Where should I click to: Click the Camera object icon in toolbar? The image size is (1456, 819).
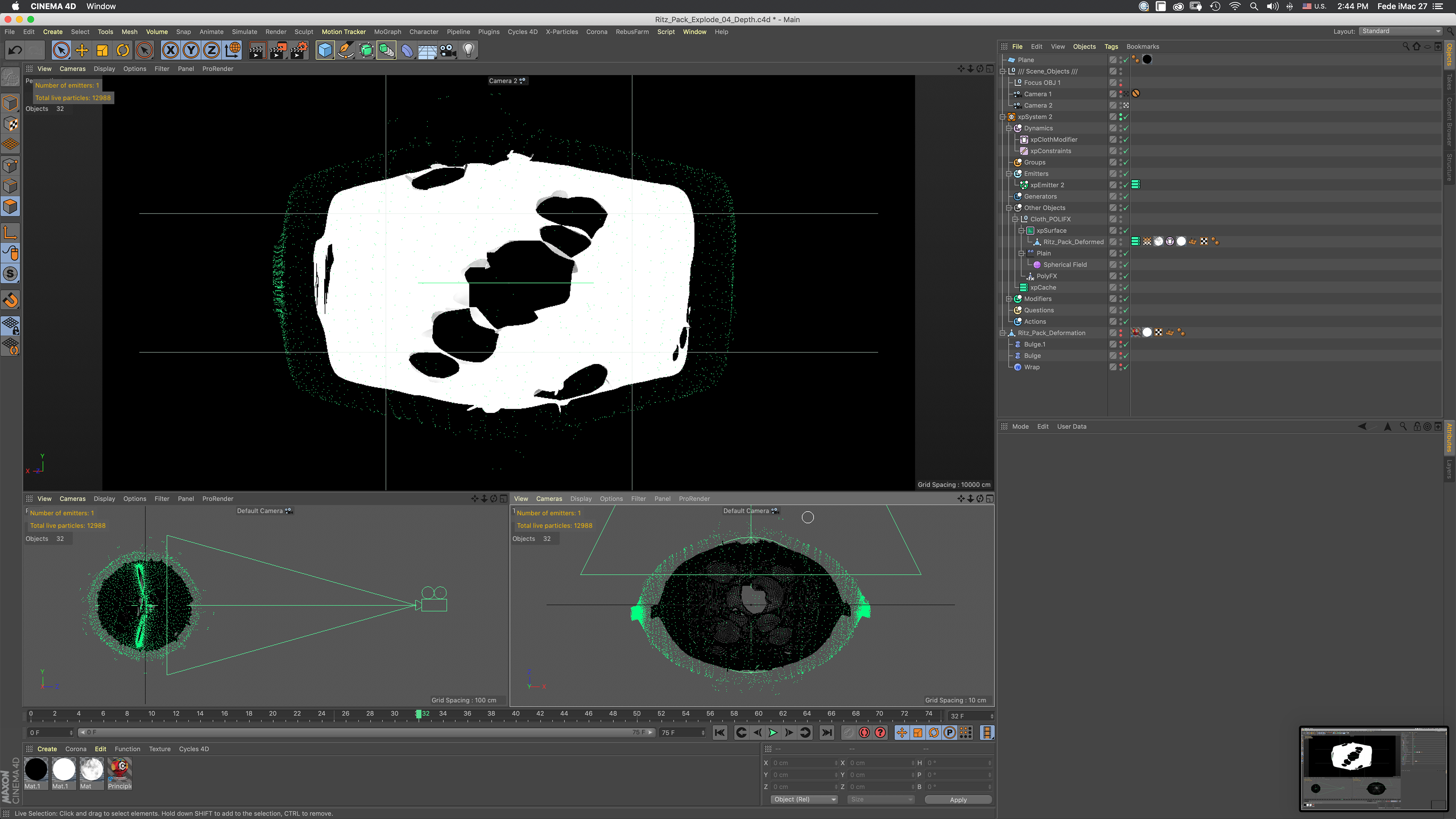pyautogui.click(x=448, y=50)
